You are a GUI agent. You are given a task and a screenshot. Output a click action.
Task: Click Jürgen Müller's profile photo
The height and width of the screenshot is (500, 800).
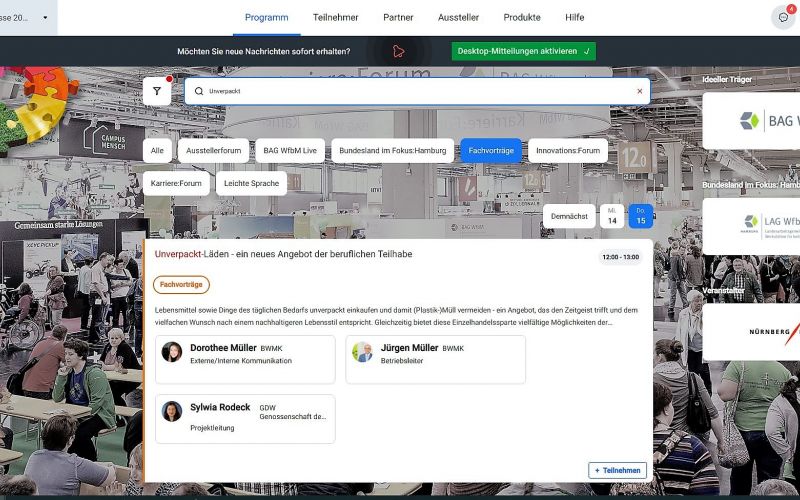coord(363,352)
